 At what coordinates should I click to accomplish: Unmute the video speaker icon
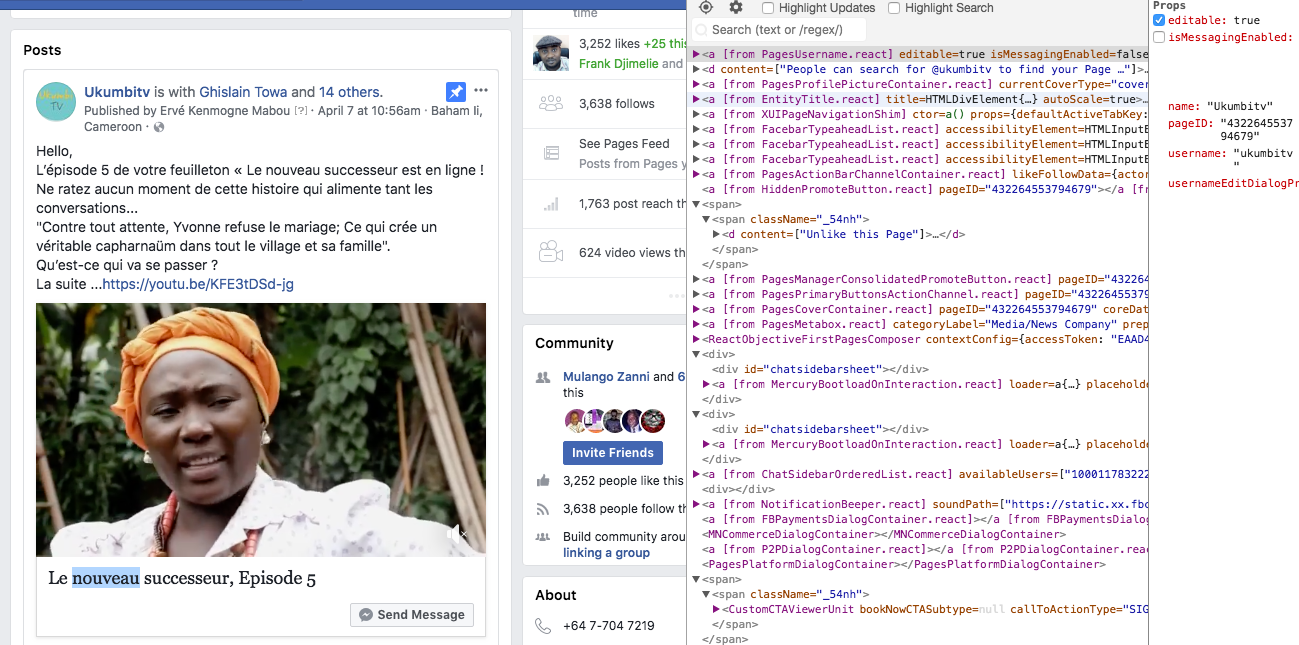455,534
